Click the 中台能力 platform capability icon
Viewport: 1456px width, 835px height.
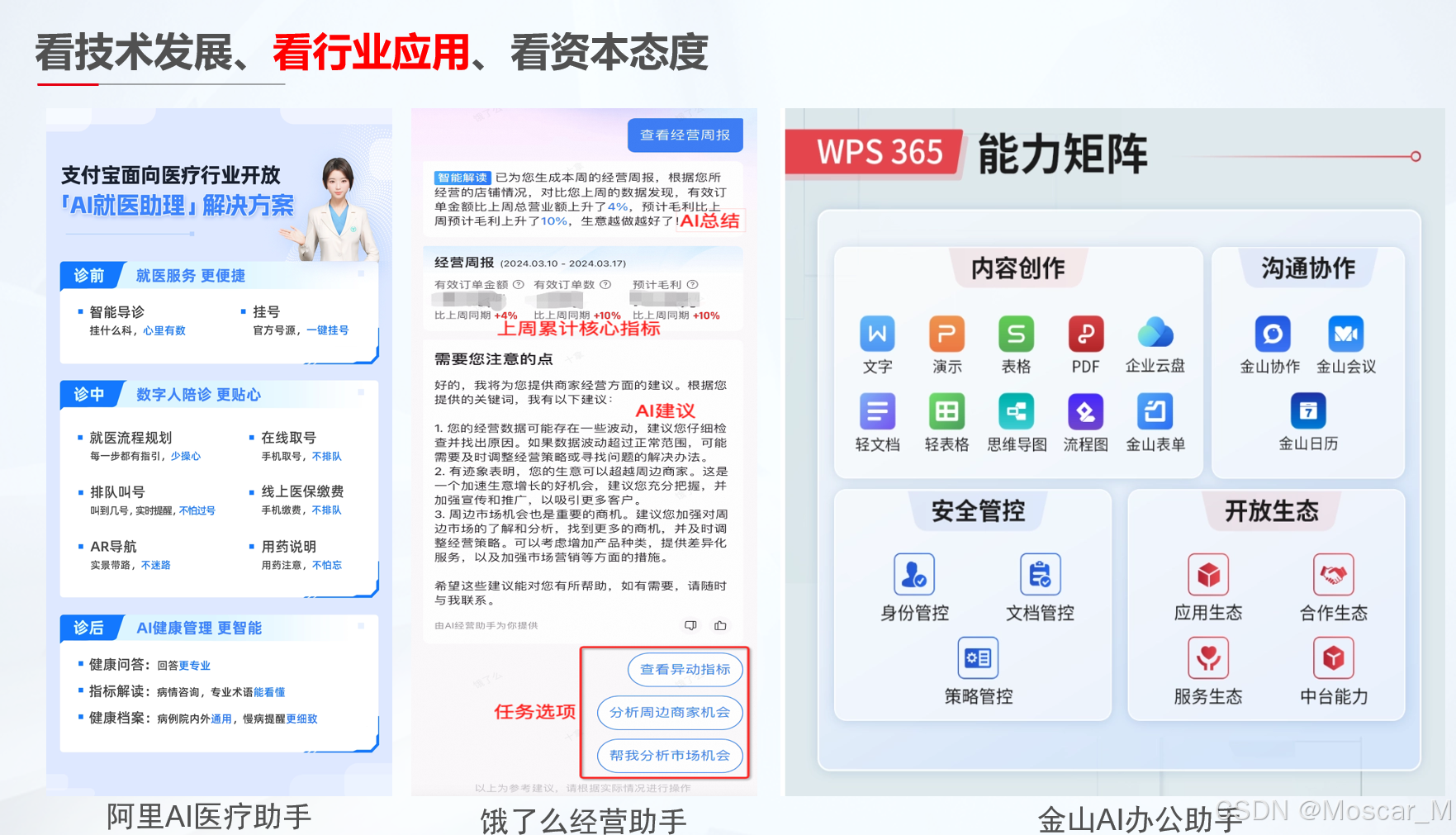click(1333, 657)
